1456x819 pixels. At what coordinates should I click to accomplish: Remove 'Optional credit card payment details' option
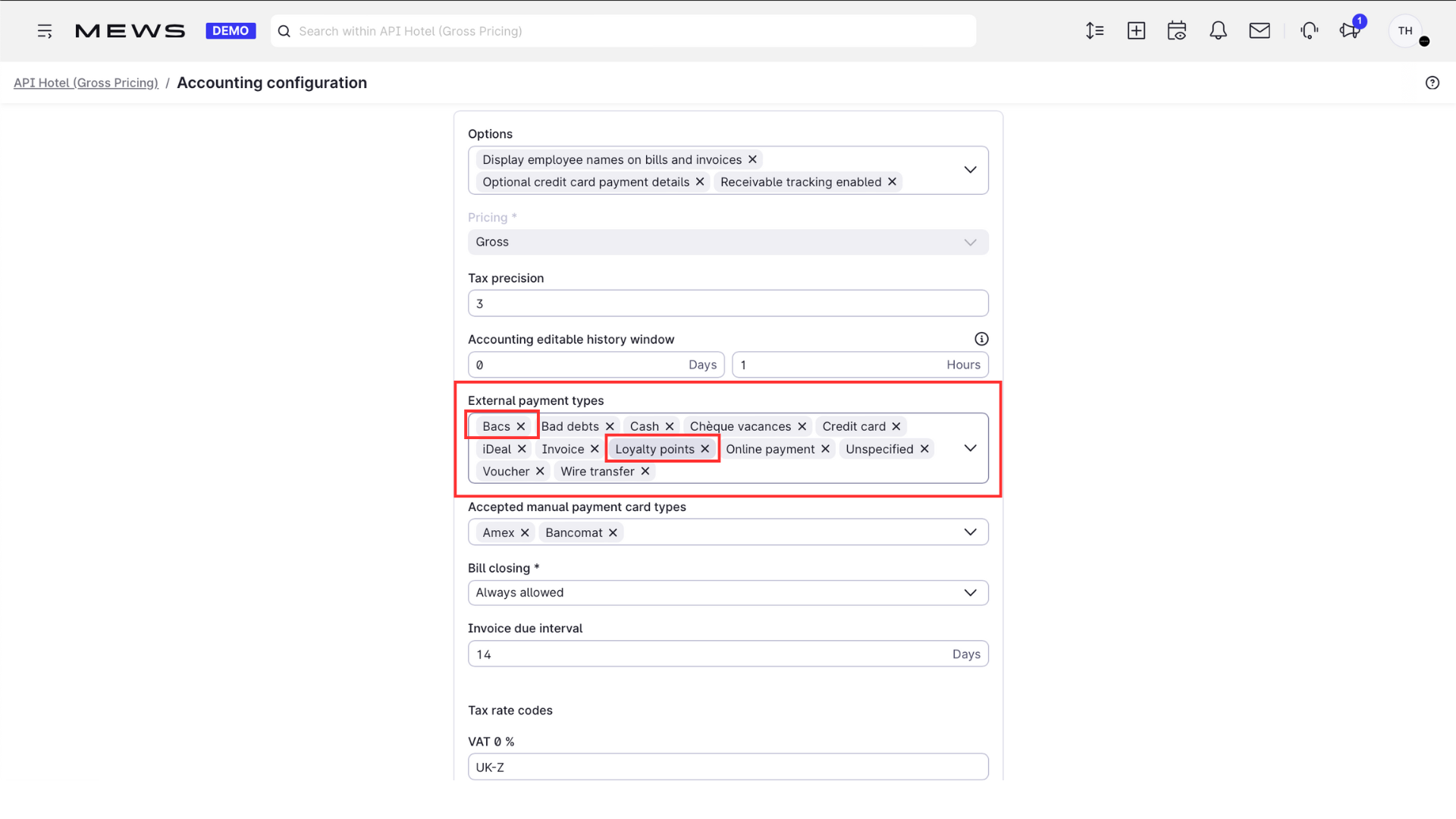pyautogui.click(x=700, y=182)
